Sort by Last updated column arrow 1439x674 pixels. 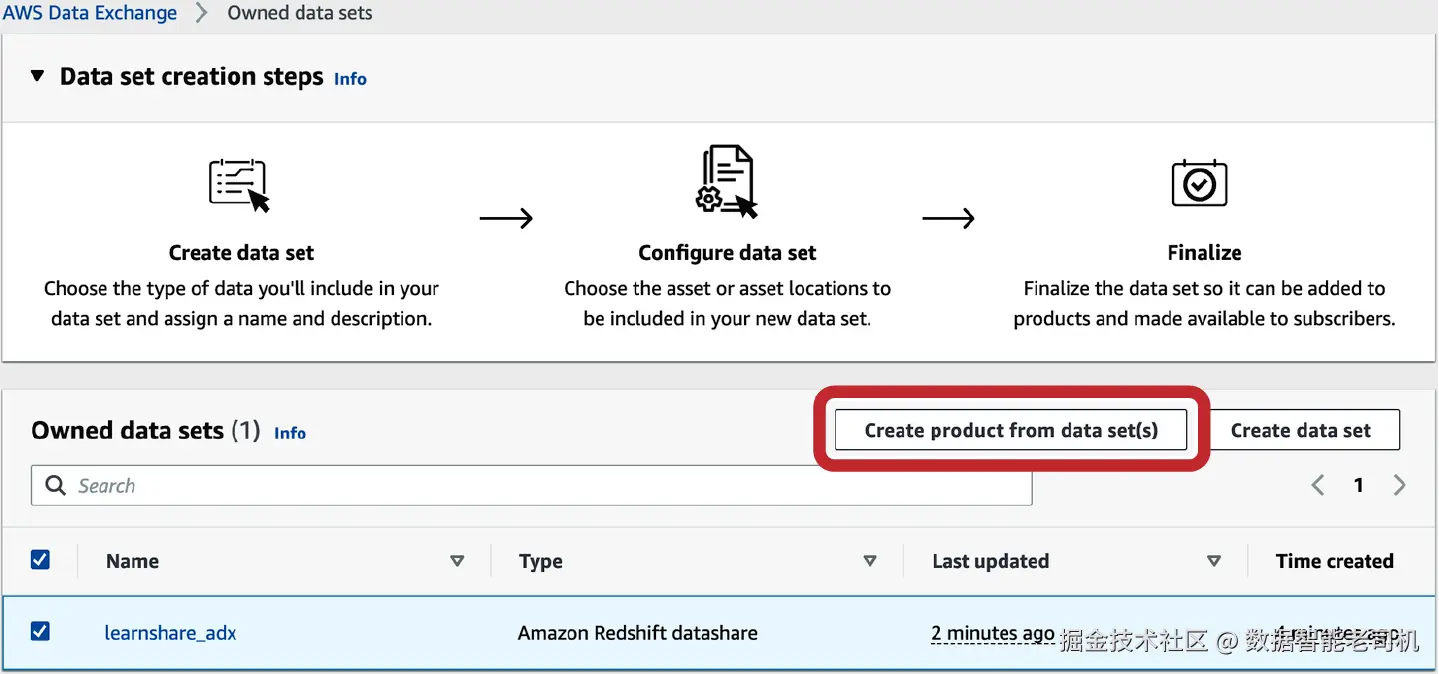[1214, 561]
